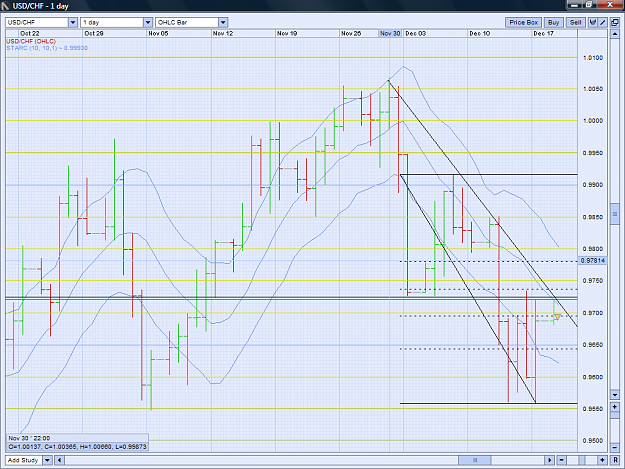This screenshot has height=469, width=625.
Task: Open the 1 day timeframe dropdown arrow
Action: click(x=147, y=22)
